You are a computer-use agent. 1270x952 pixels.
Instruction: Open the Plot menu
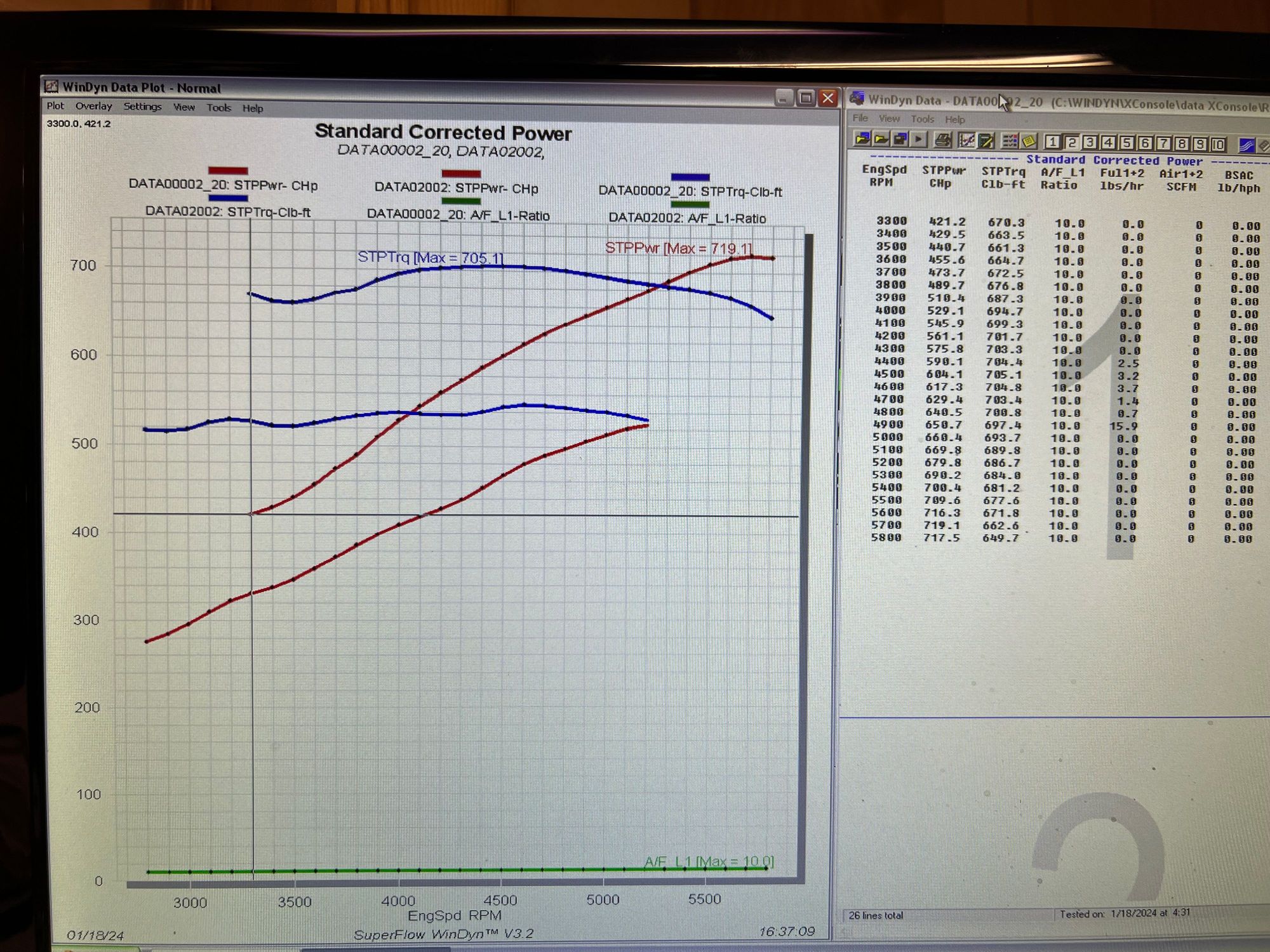pyautogui.click(x=55, y=106)
